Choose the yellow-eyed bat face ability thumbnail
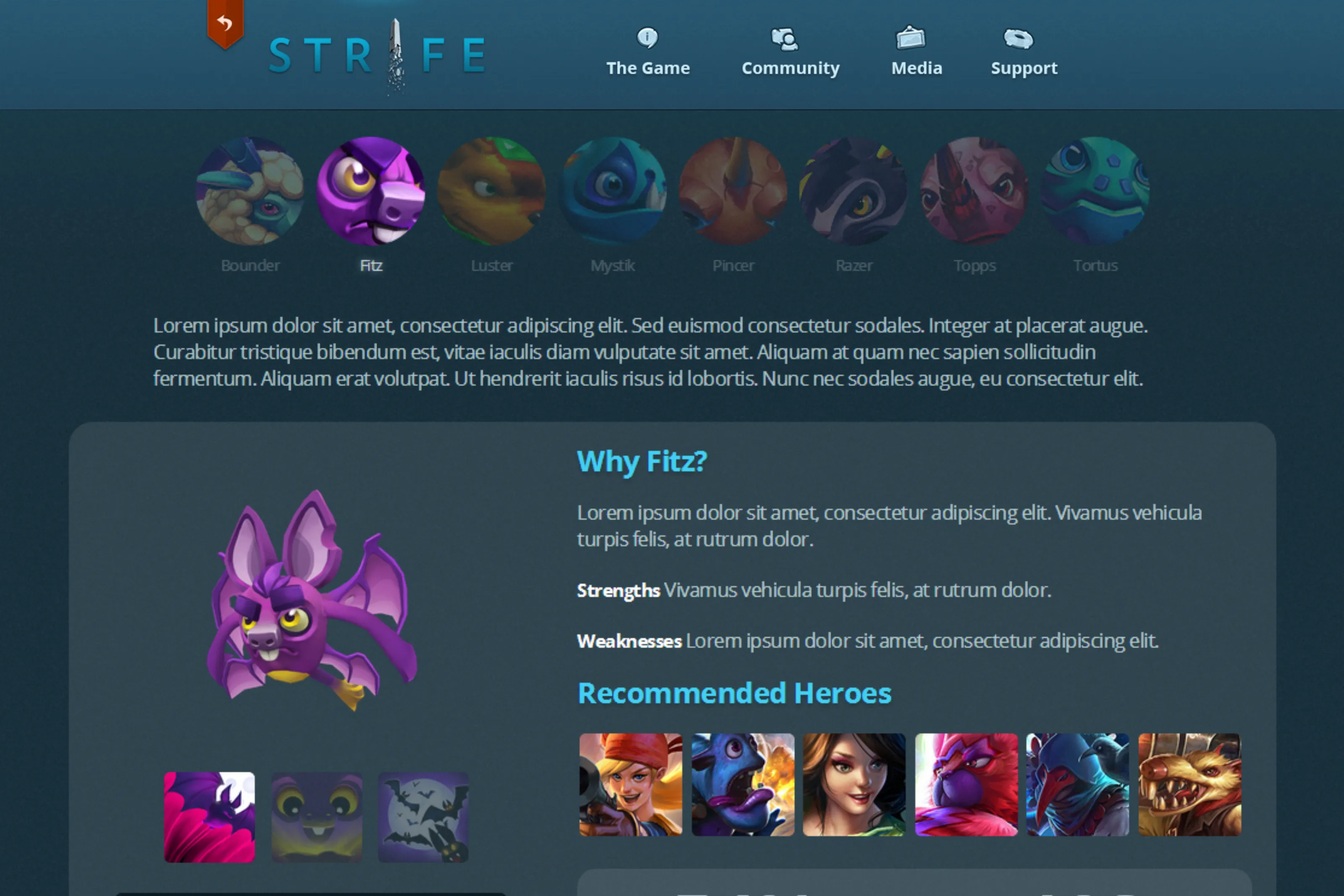Viewport: 1344px width, 896px height. [x=316, y=817]
